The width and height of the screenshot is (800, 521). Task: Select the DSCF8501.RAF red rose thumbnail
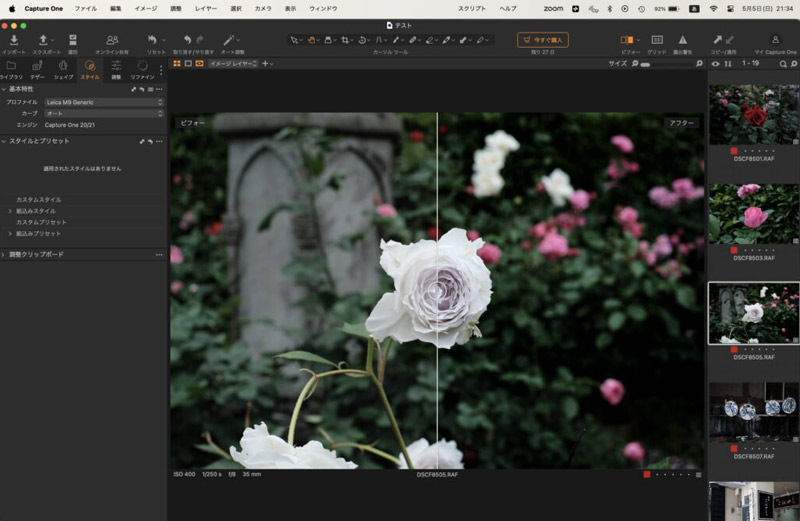[753, 114]
